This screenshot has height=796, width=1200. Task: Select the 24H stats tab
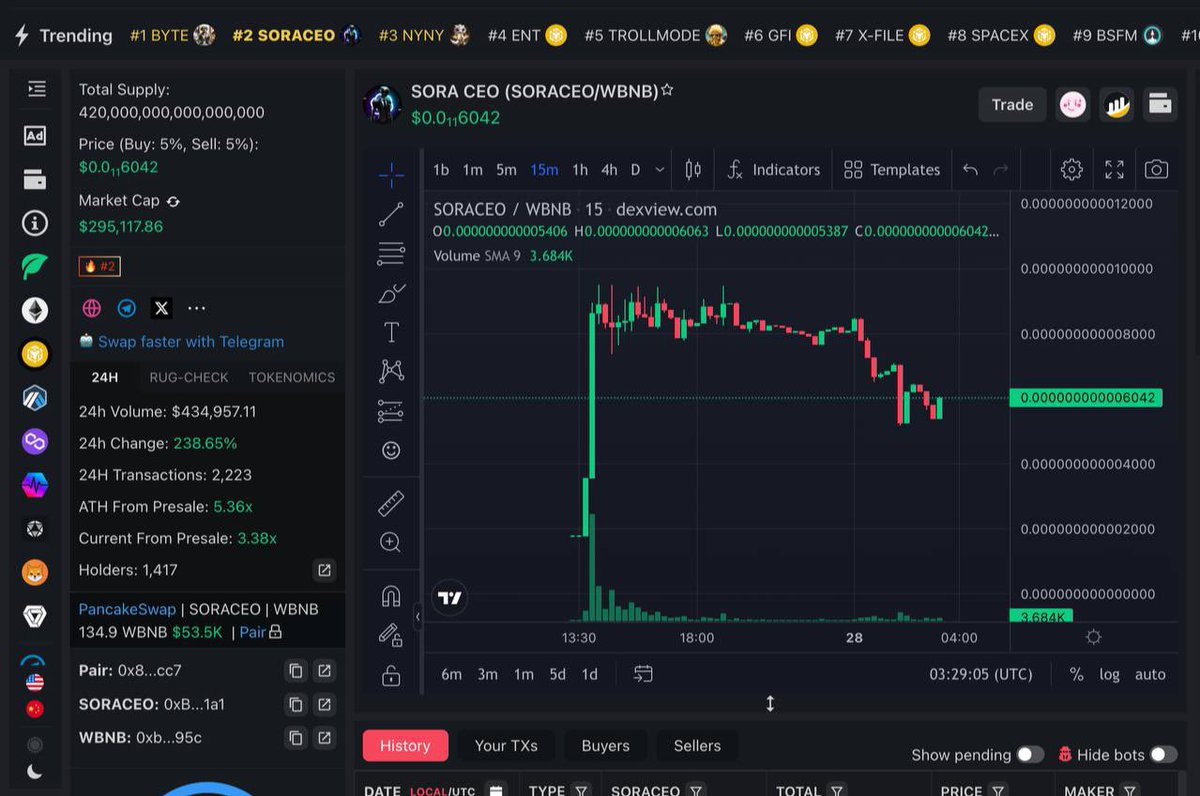(x=105, y=377)
